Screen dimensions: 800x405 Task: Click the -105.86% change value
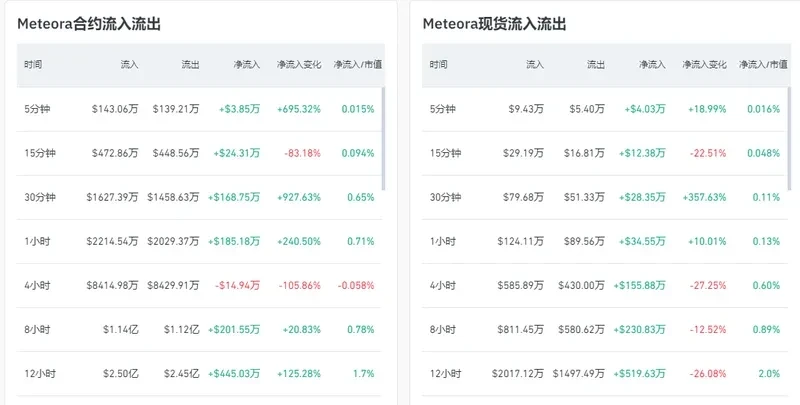(x=300, y=286)
